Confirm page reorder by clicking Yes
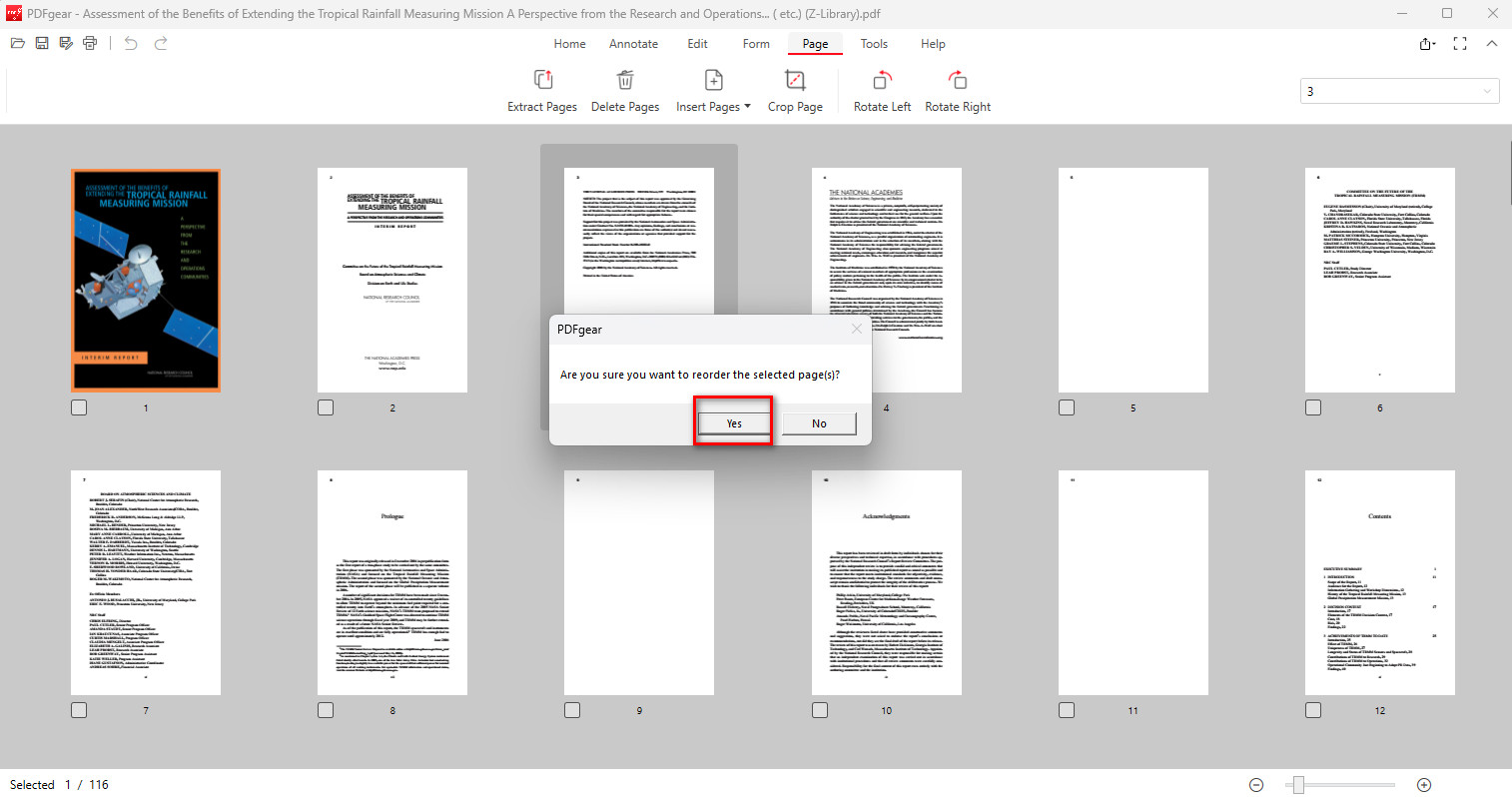1512x797 pixels. click(x=732, y=422)
